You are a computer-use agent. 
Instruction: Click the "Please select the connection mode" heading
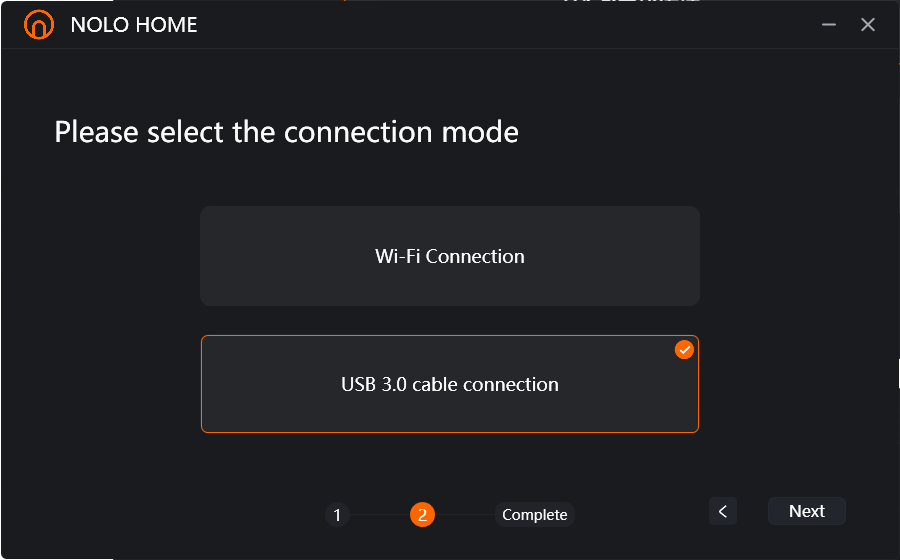pyautogui.click(x=286, y=132)
